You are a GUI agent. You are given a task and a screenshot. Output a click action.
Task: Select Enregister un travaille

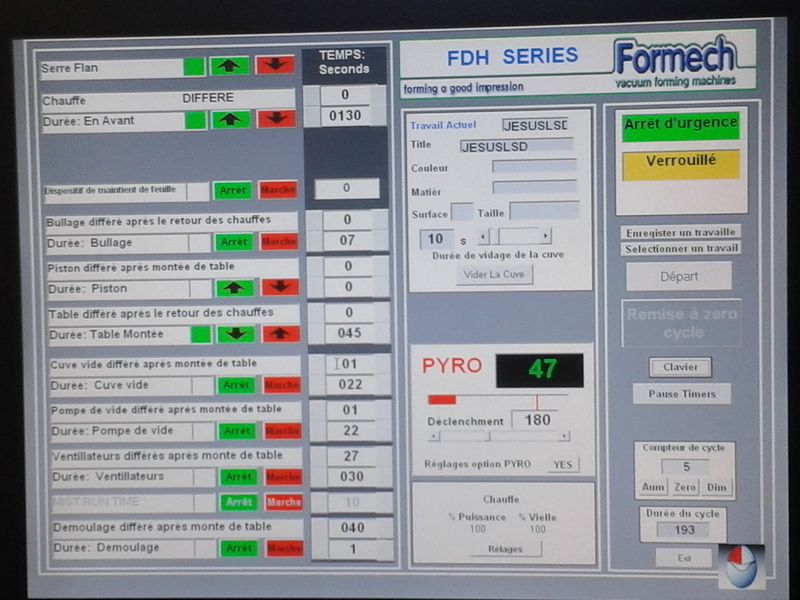pos(681,233)
